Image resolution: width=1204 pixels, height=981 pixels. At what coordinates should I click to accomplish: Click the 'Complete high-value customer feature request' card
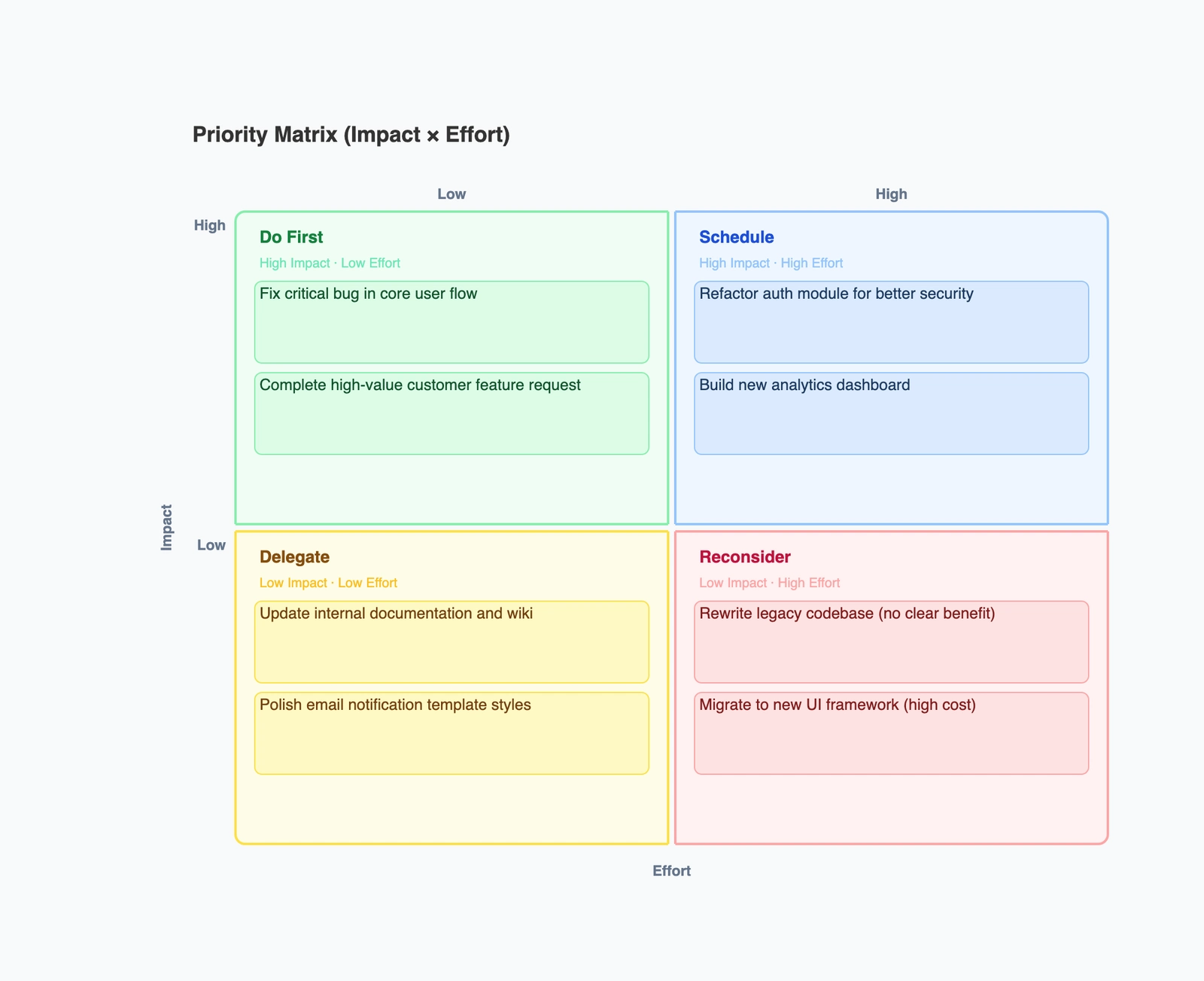click(x=451, y=413)
